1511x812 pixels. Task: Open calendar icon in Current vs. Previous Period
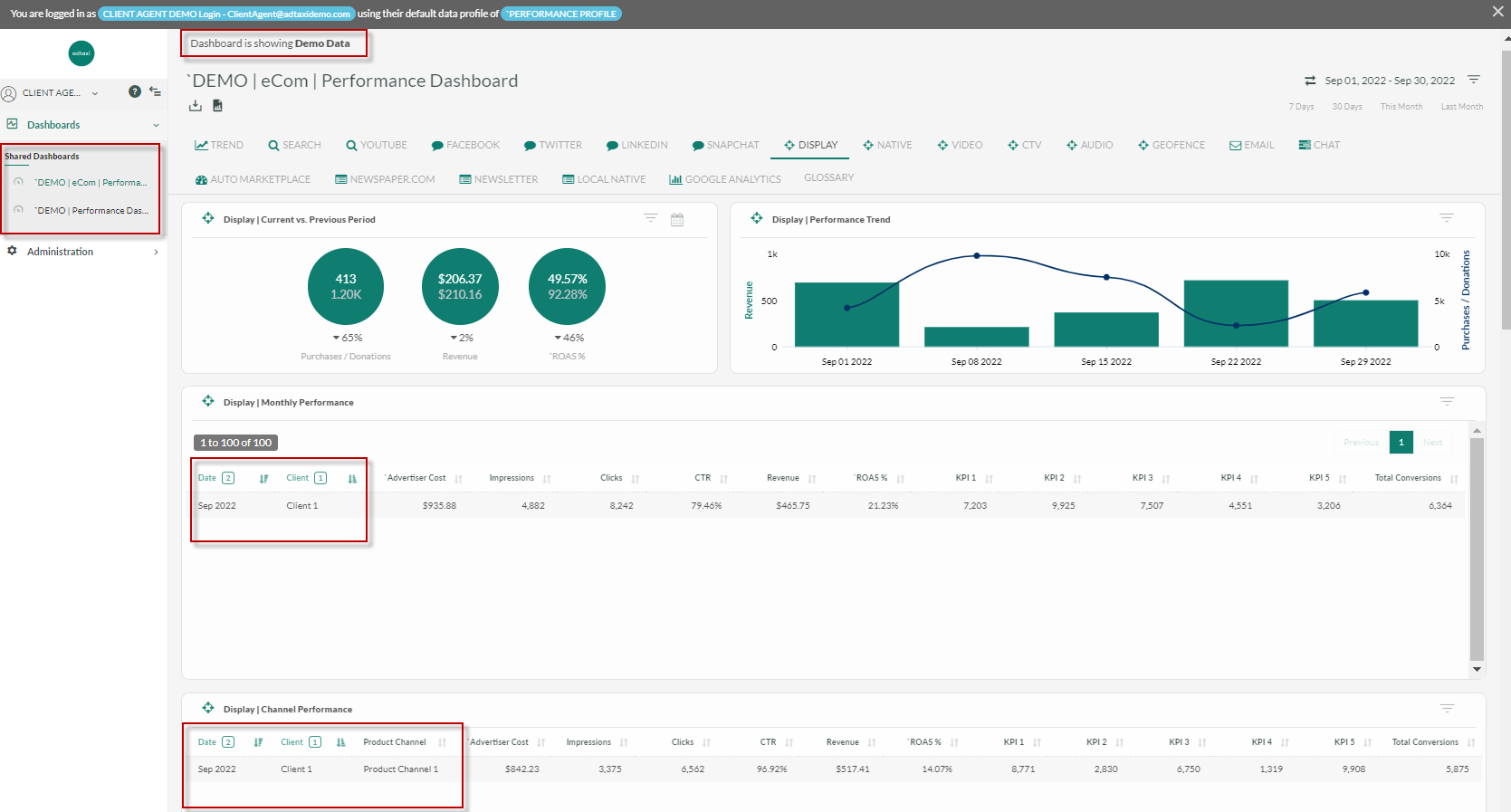pos(677,219)
